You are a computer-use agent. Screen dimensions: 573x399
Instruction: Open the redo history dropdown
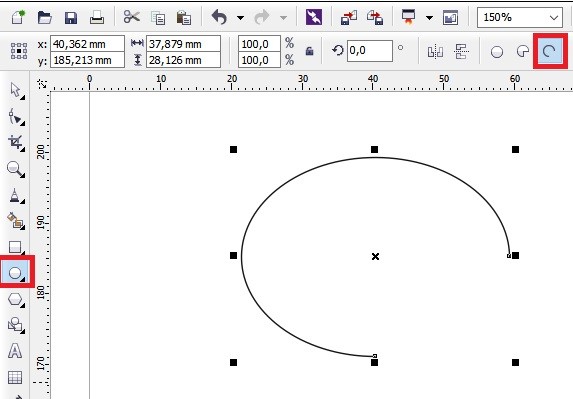pos(283,18)
